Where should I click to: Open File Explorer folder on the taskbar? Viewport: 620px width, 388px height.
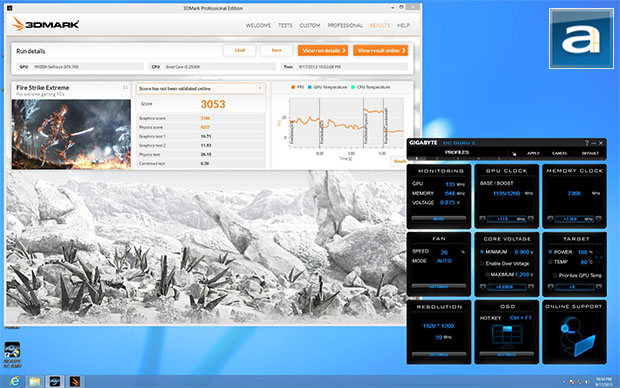tap(35, 381)
